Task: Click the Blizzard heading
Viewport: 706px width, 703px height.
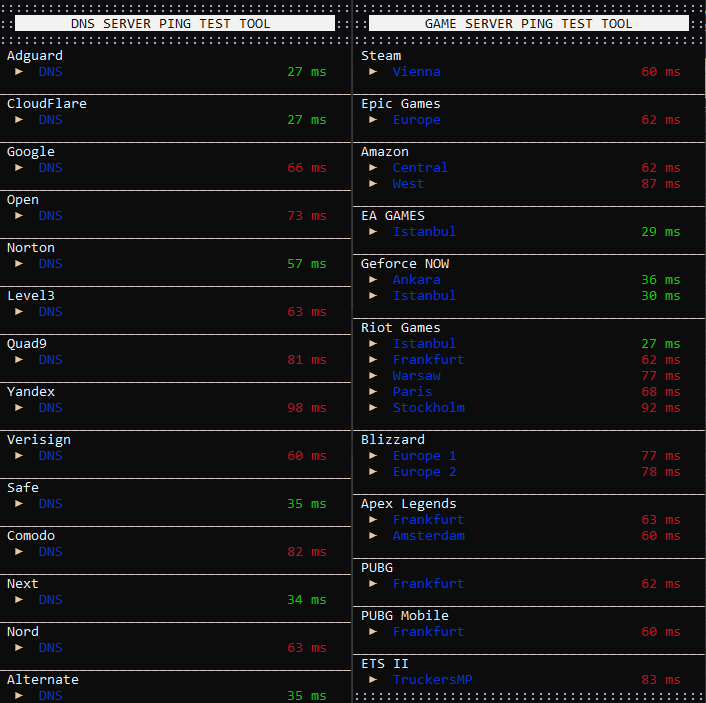Action: click(393, 440)
